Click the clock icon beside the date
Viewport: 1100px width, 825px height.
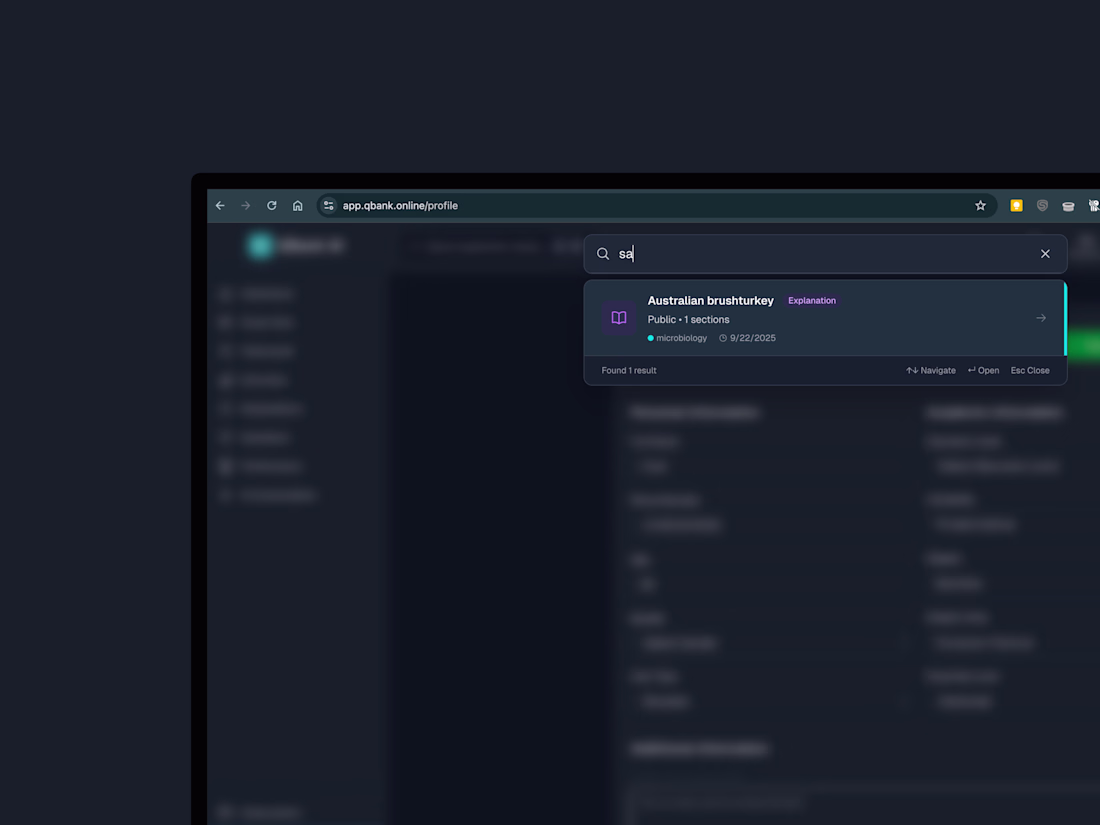point(723,338)
